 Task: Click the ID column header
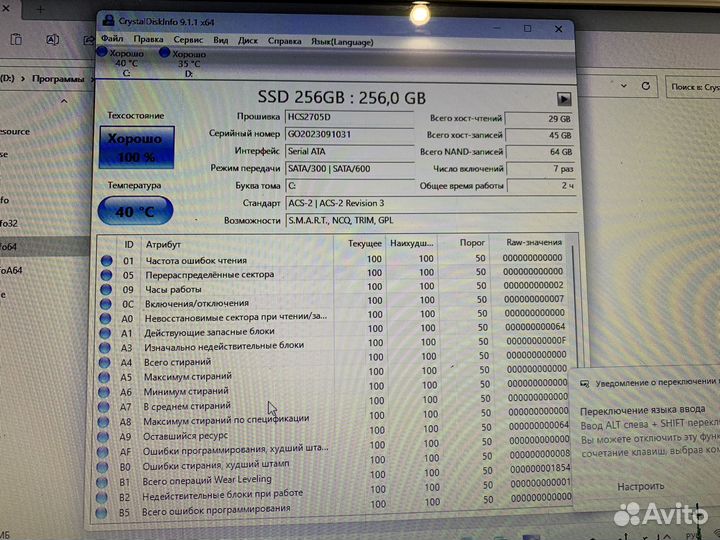pyautogui.click(x=129, y=245)
